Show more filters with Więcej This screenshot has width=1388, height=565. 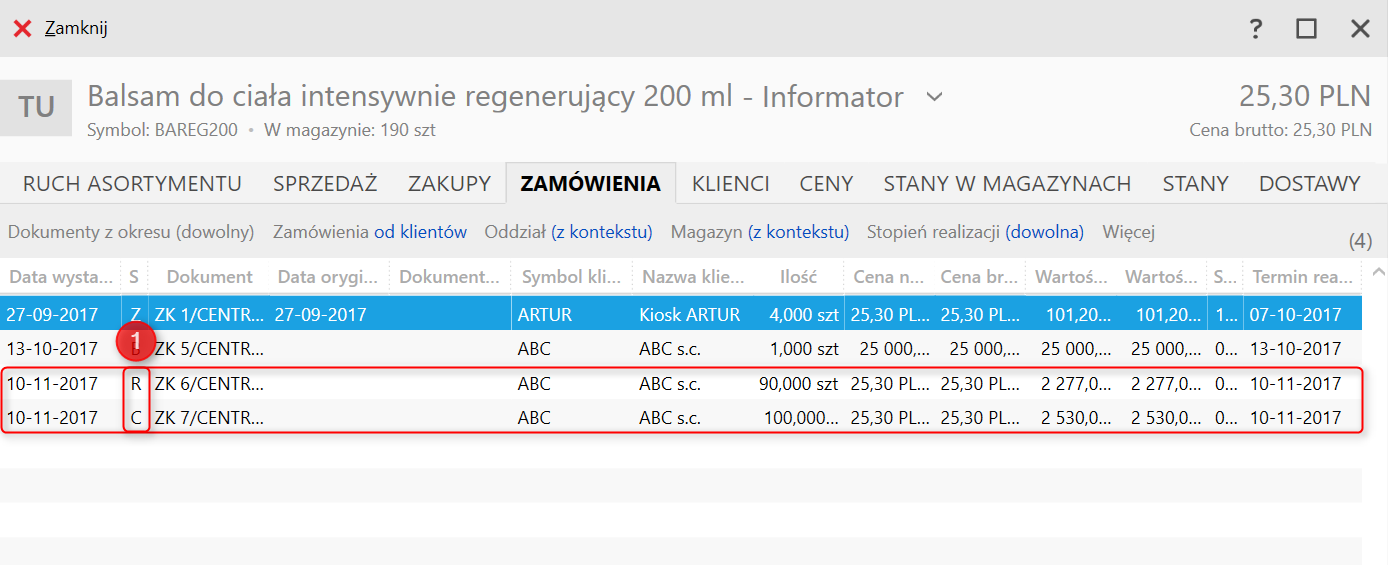[1129, 232]
